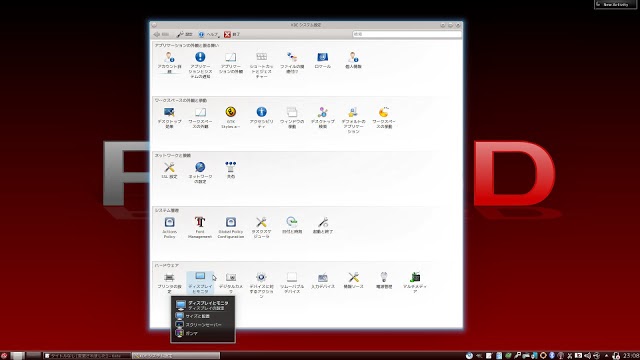
Task: Open the Help (ヘルプ) toolbar dropdown
Action: click(x=209, y=34)
